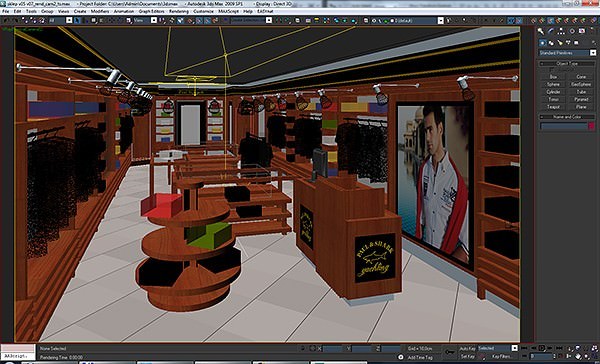Toggle Auto Key mode

[467, 348]
